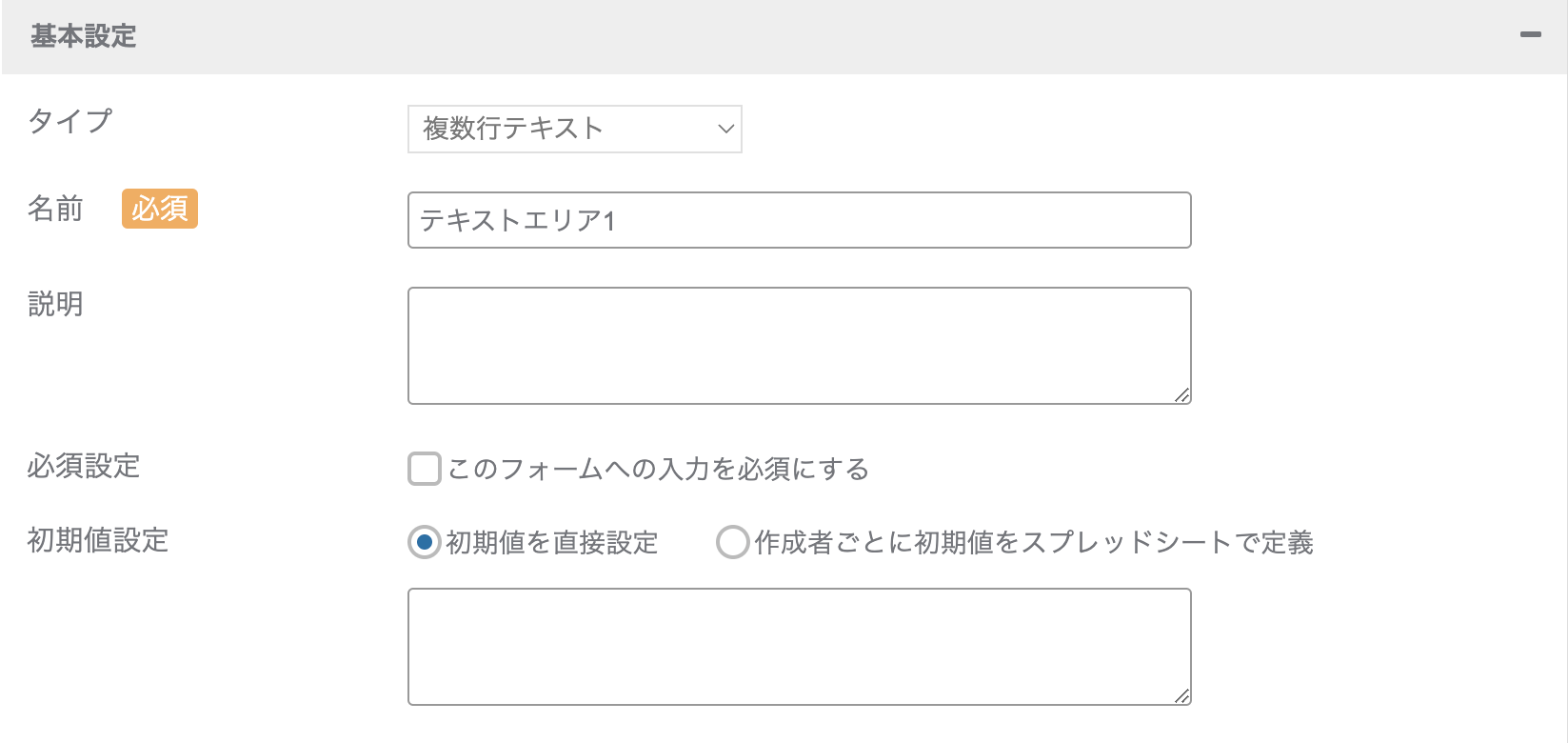
Task: Focus the 名前 field containing テキストエリア1
Action: point(799,220)
